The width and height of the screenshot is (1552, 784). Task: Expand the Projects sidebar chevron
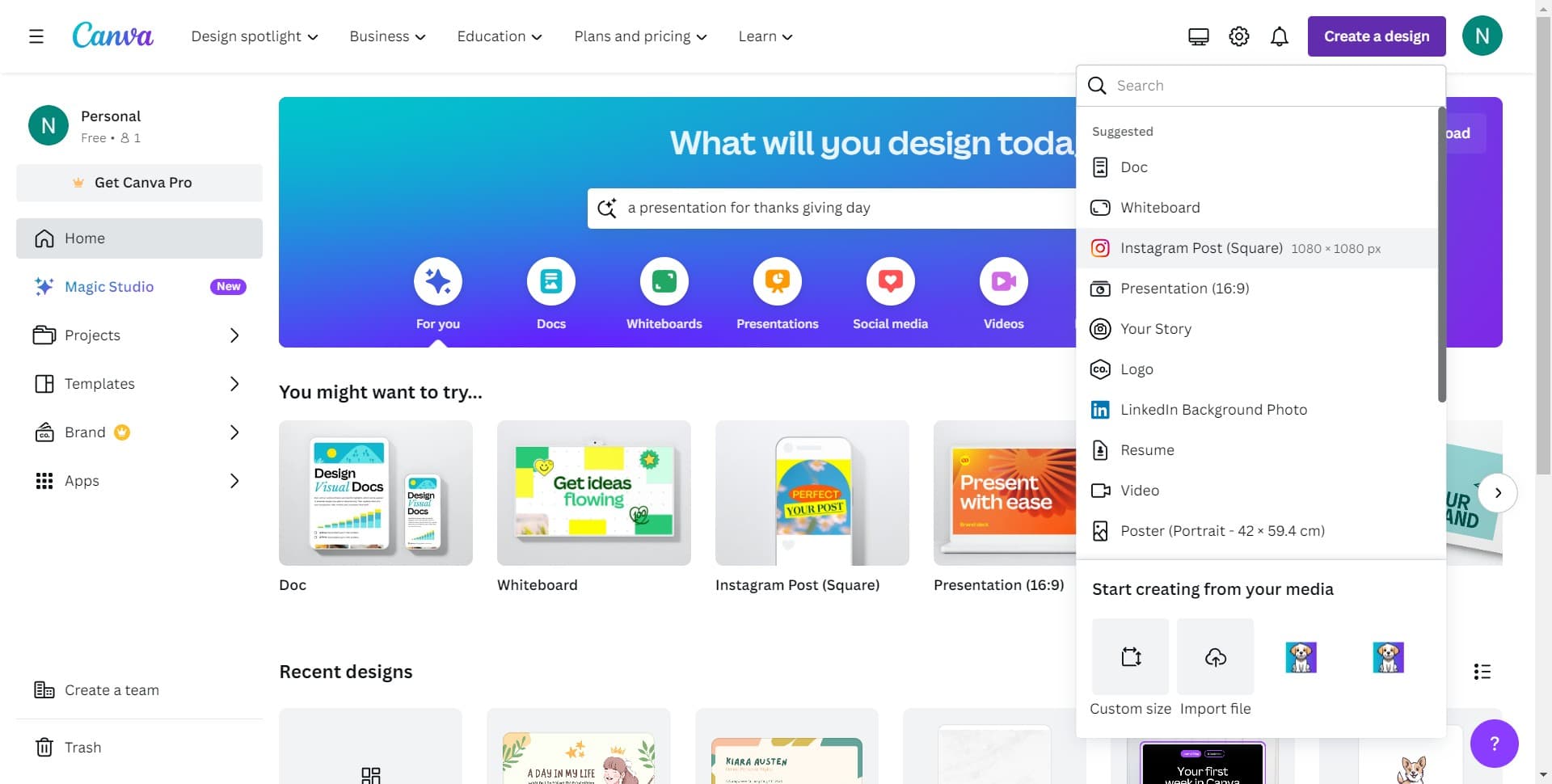[234, 335]
